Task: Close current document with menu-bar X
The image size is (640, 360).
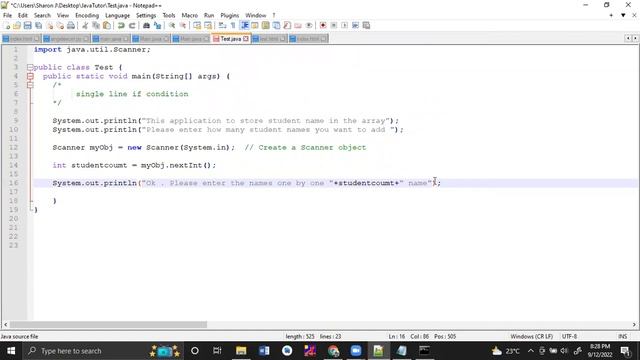Action: [634, 16]
